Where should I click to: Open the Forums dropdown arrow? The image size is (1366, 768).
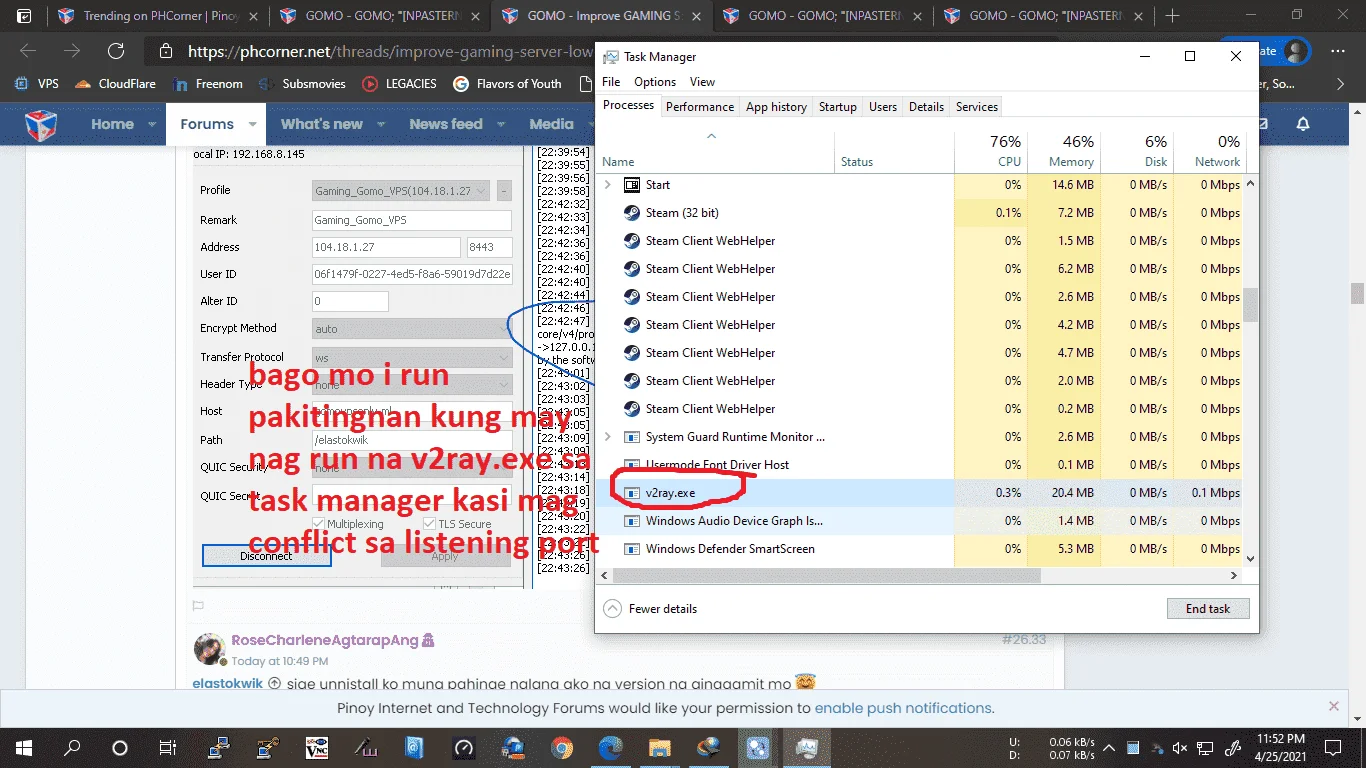pyautogui.click(x=252, y=125)
